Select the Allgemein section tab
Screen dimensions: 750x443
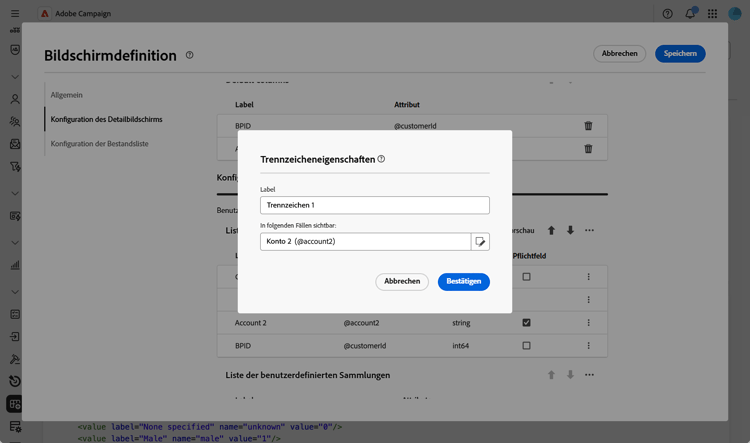[x=66, y=95]
